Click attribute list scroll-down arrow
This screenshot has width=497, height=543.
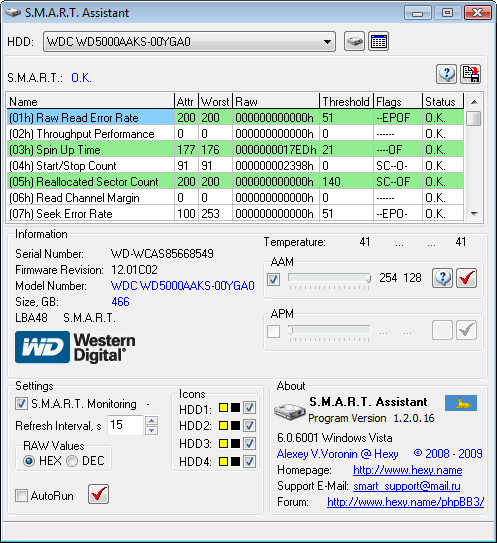point(474,214)
